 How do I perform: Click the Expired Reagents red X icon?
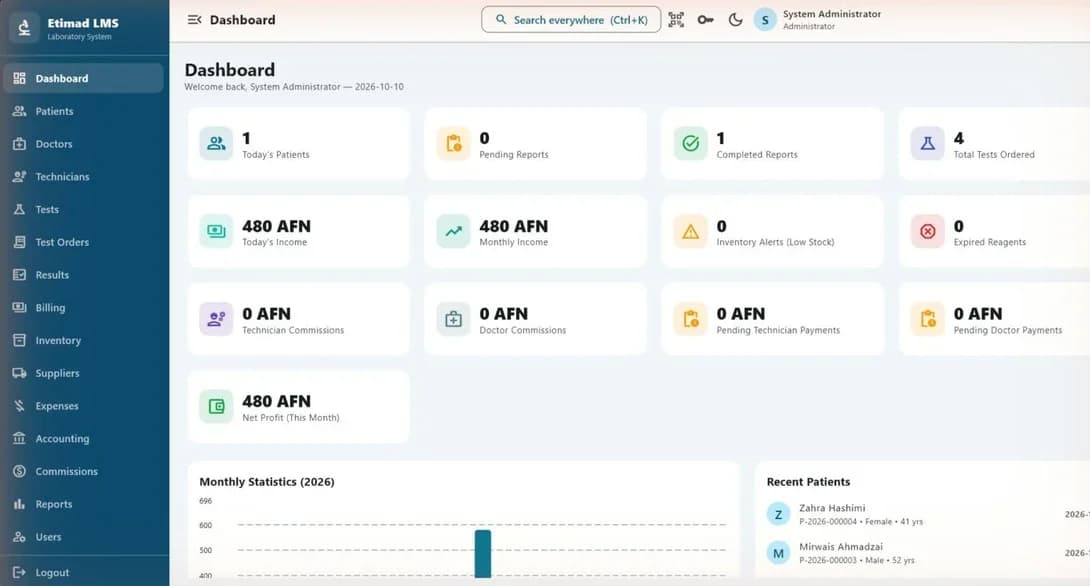pyautogui.click(x=927, y=231)
